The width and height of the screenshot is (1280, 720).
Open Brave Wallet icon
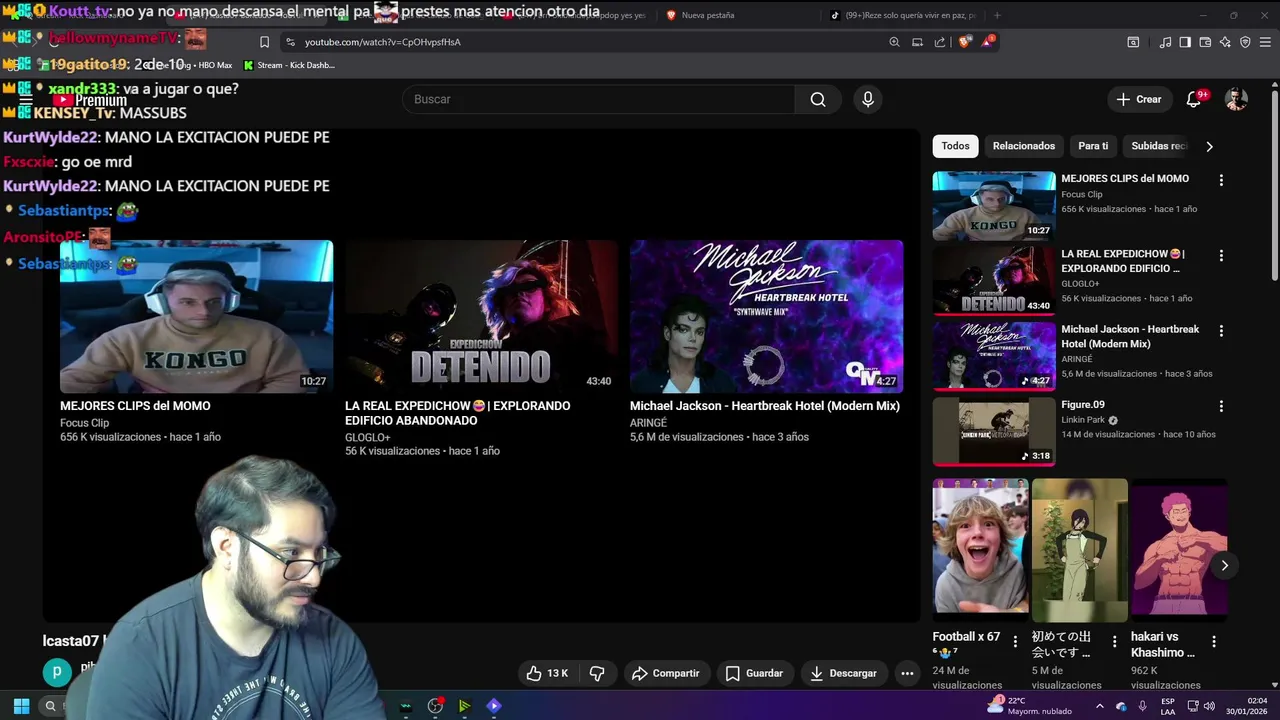[1205, 42]
